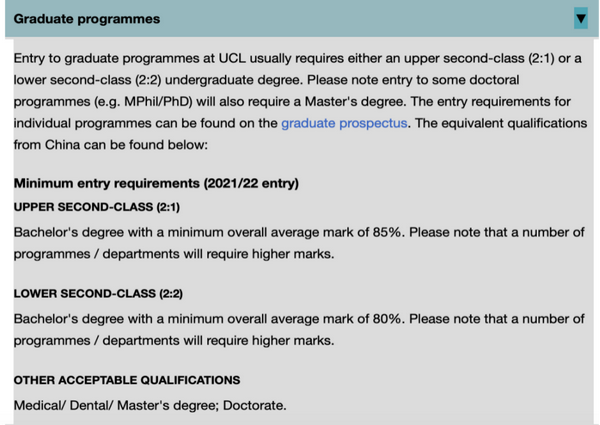
Task: Click 'The equivalent qualifications' sentence
Action: [501, 123]
